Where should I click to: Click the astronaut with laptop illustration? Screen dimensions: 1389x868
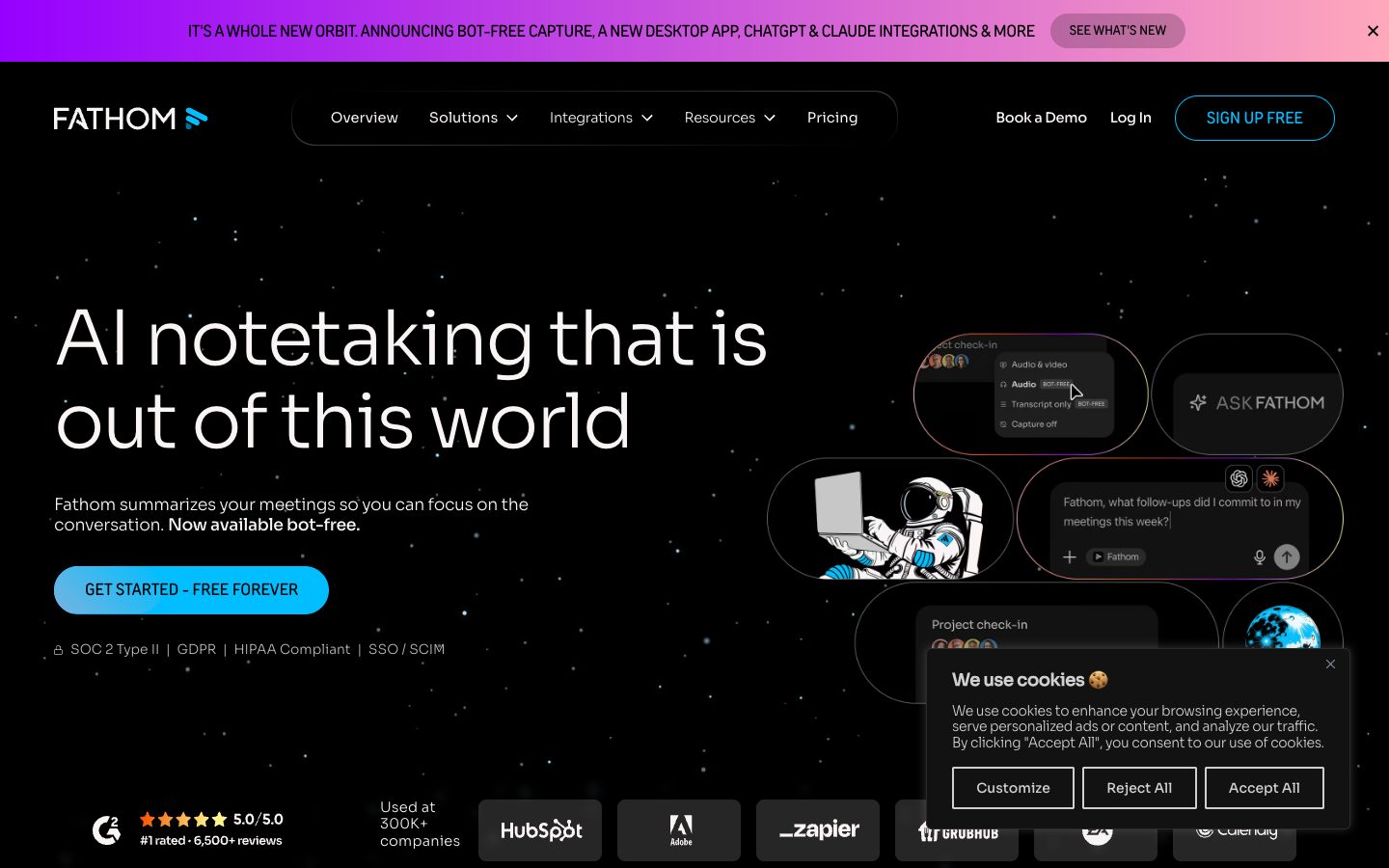coord(897,526)
